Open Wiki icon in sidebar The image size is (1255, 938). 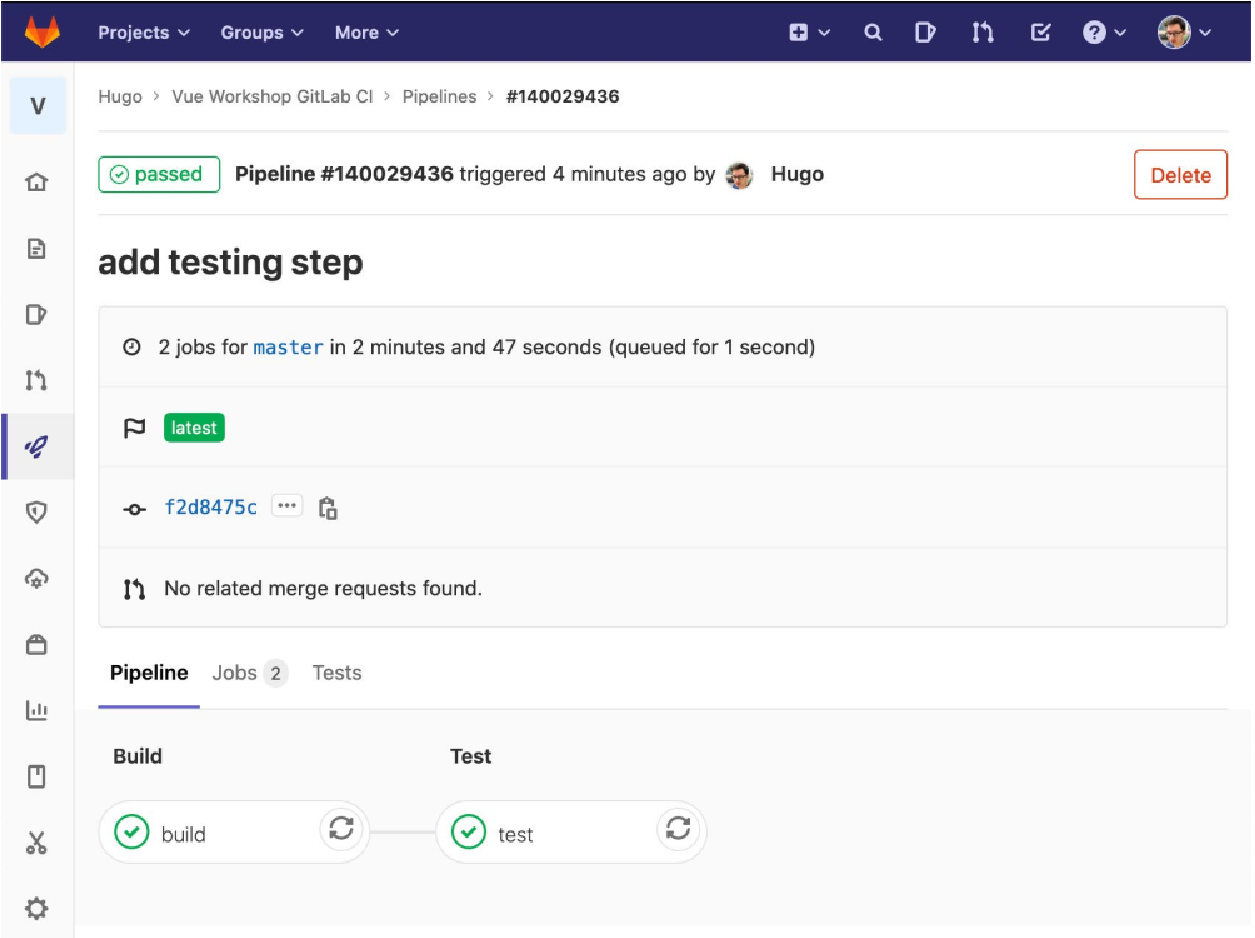point(36,777)
